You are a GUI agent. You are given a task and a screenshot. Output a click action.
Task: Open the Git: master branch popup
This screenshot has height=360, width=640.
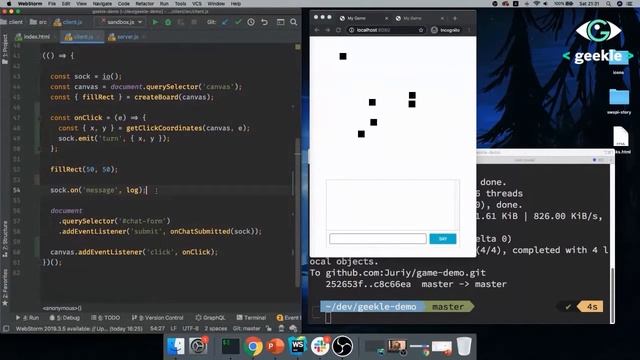pos(247,328)
